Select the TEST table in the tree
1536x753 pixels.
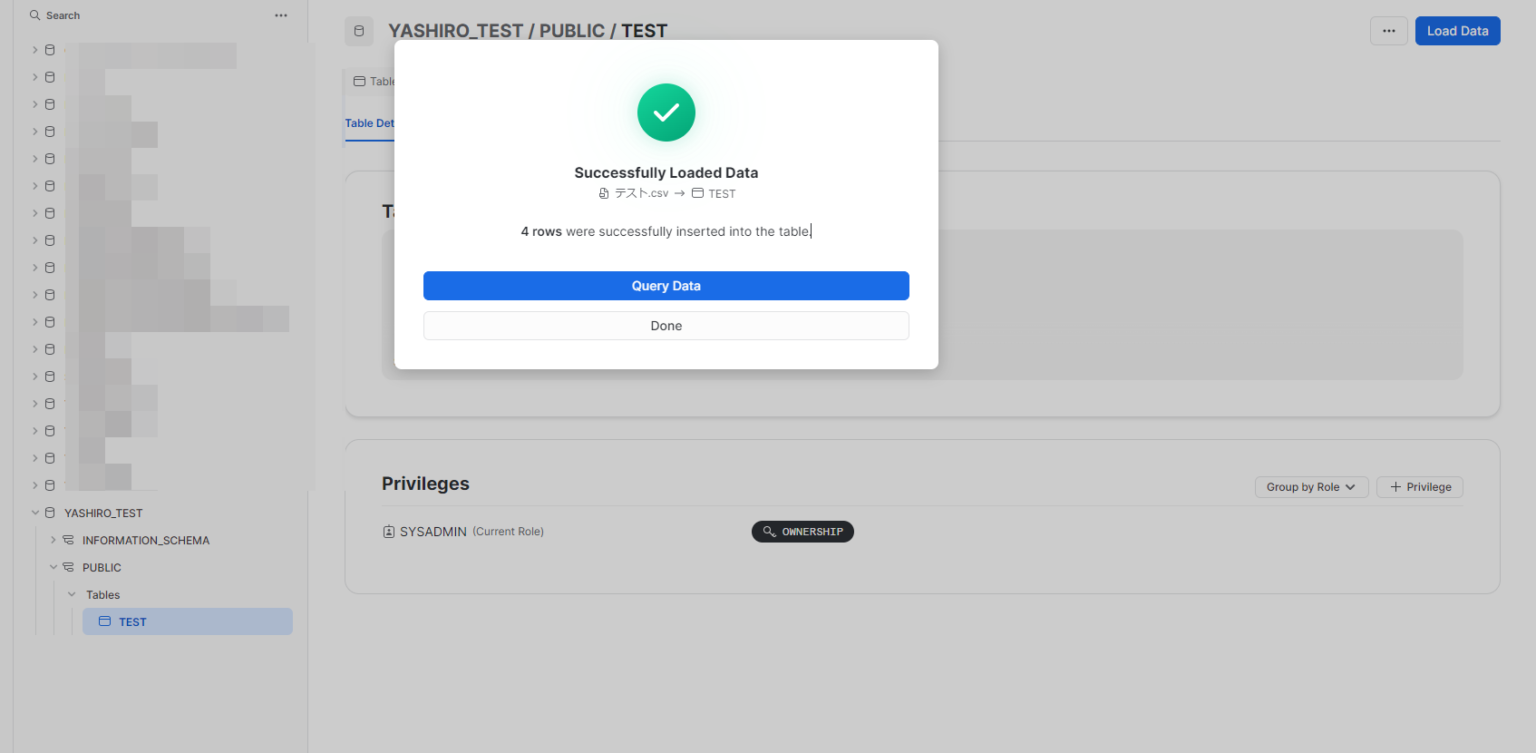pyautogui.click(x=133, y=622)
